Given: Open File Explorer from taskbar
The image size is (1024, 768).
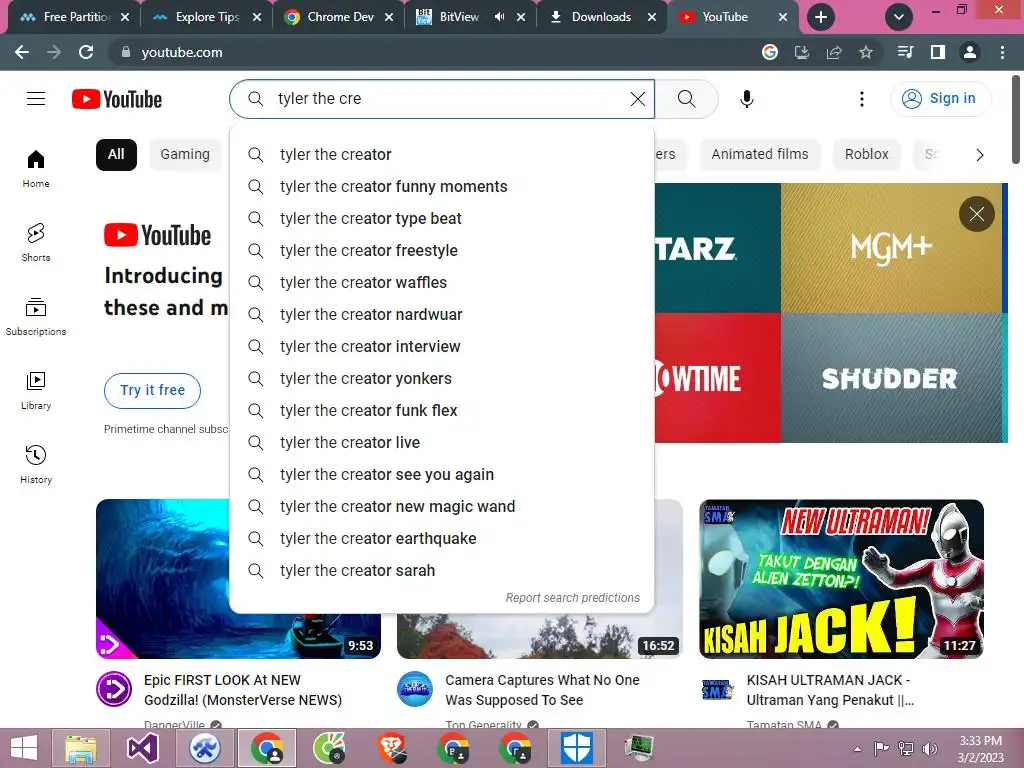Looking at the screenshot, I should (81, 748).
